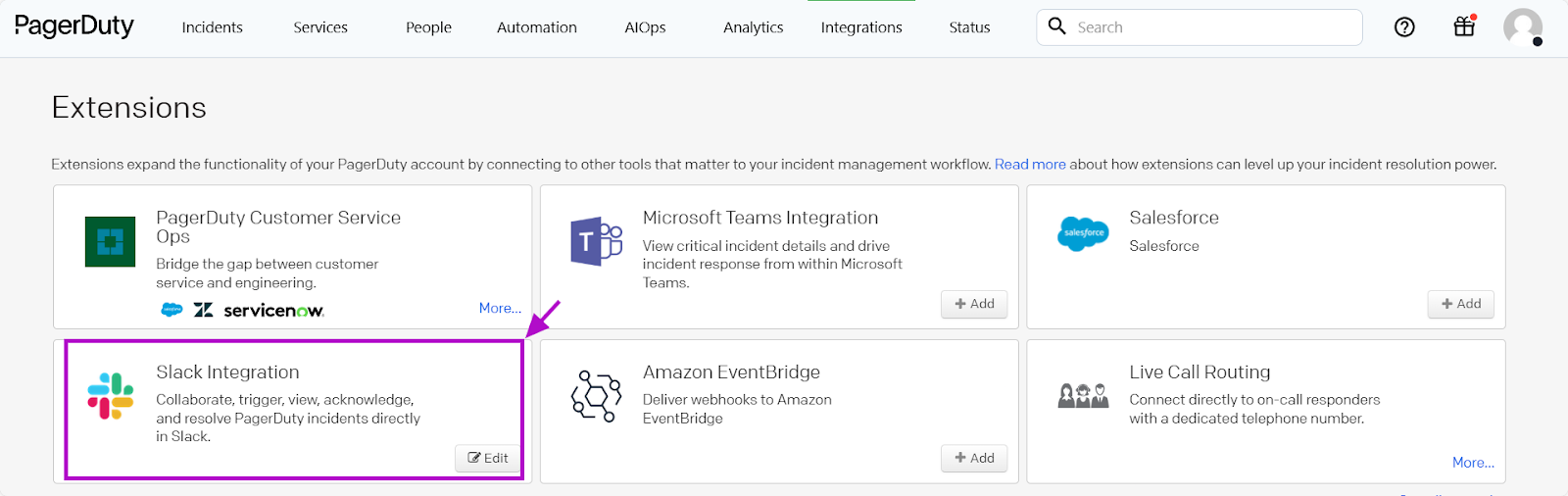Open the Automation menu
The height and width of the screenshot is (496, 1568).
point(537,27)
